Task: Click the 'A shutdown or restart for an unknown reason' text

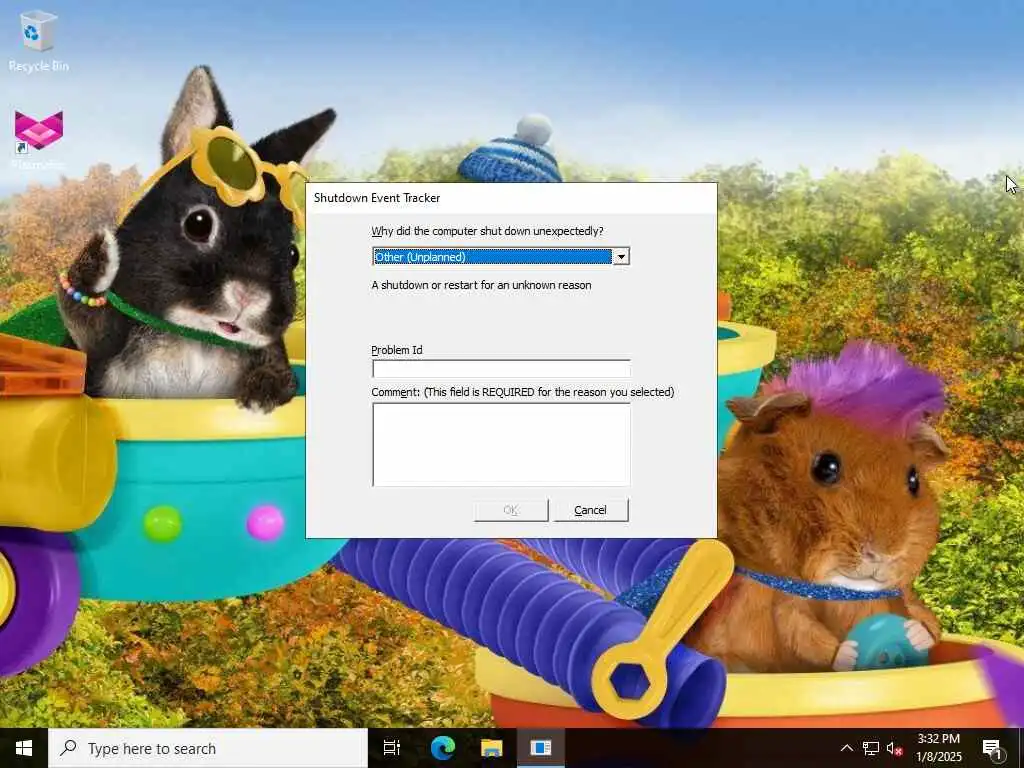Action: coord(481,285)
